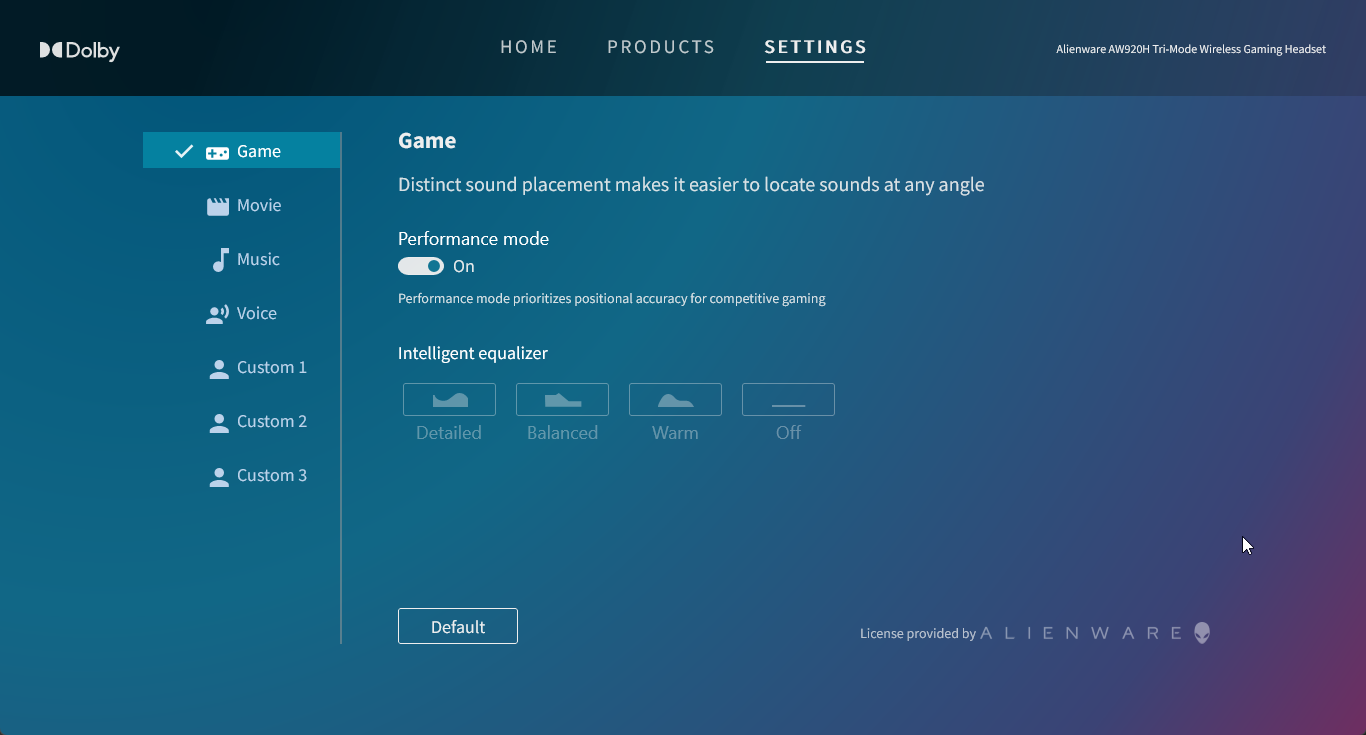Viewport: 1366px width, 735px height.
Task: Switch to the Movie profile label
Action: click(x=259, y=205)
